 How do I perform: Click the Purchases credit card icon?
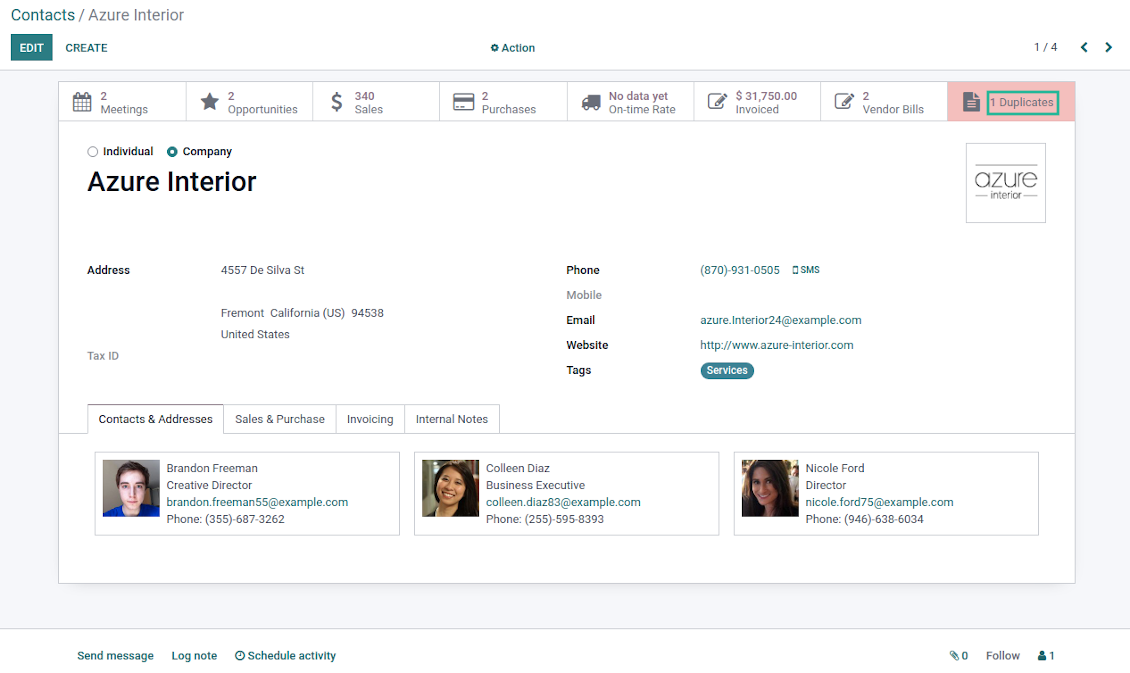pos(463,102)
